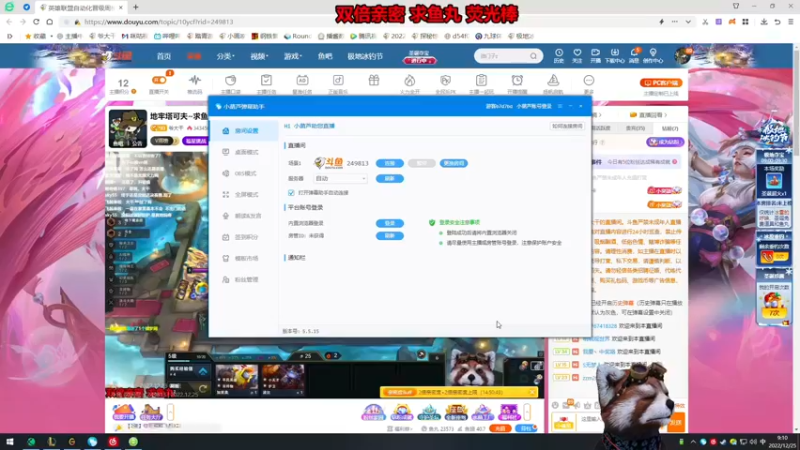Click the orange PC客户端 button
The height and width of the screenshot is (450, 800).
click(661, 83)
